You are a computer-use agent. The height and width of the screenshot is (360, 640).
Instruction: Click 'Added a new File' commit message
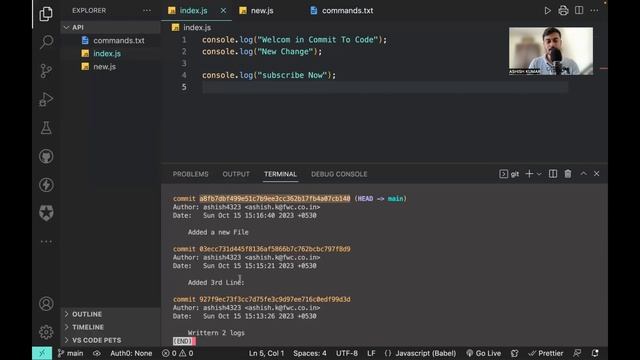point(218,232)
